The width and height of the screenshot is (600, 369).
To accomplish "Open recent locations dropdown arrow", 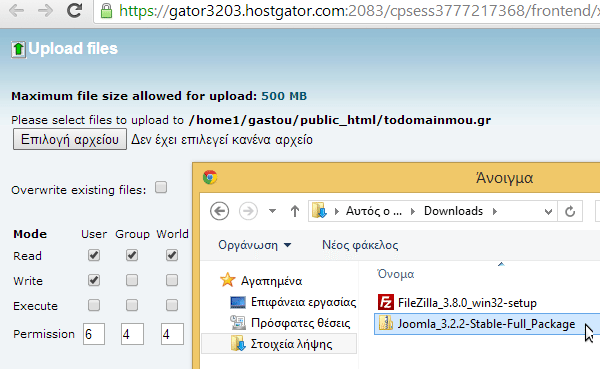I will point(272,211).
